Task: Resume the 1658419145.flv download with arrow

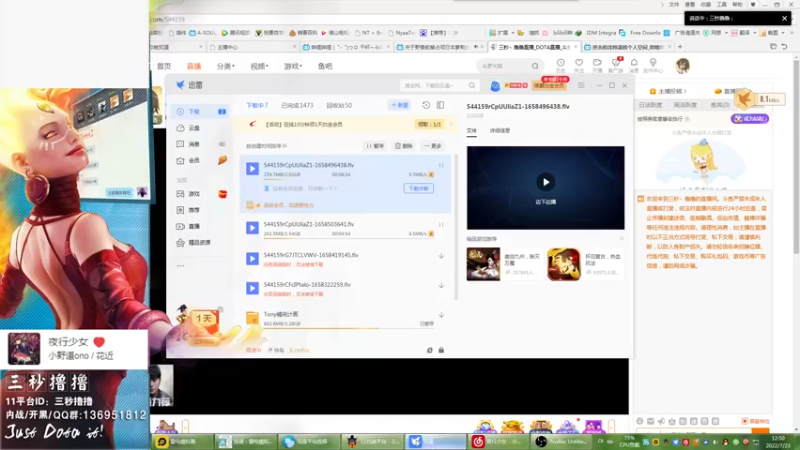Action: pos(441,256)
